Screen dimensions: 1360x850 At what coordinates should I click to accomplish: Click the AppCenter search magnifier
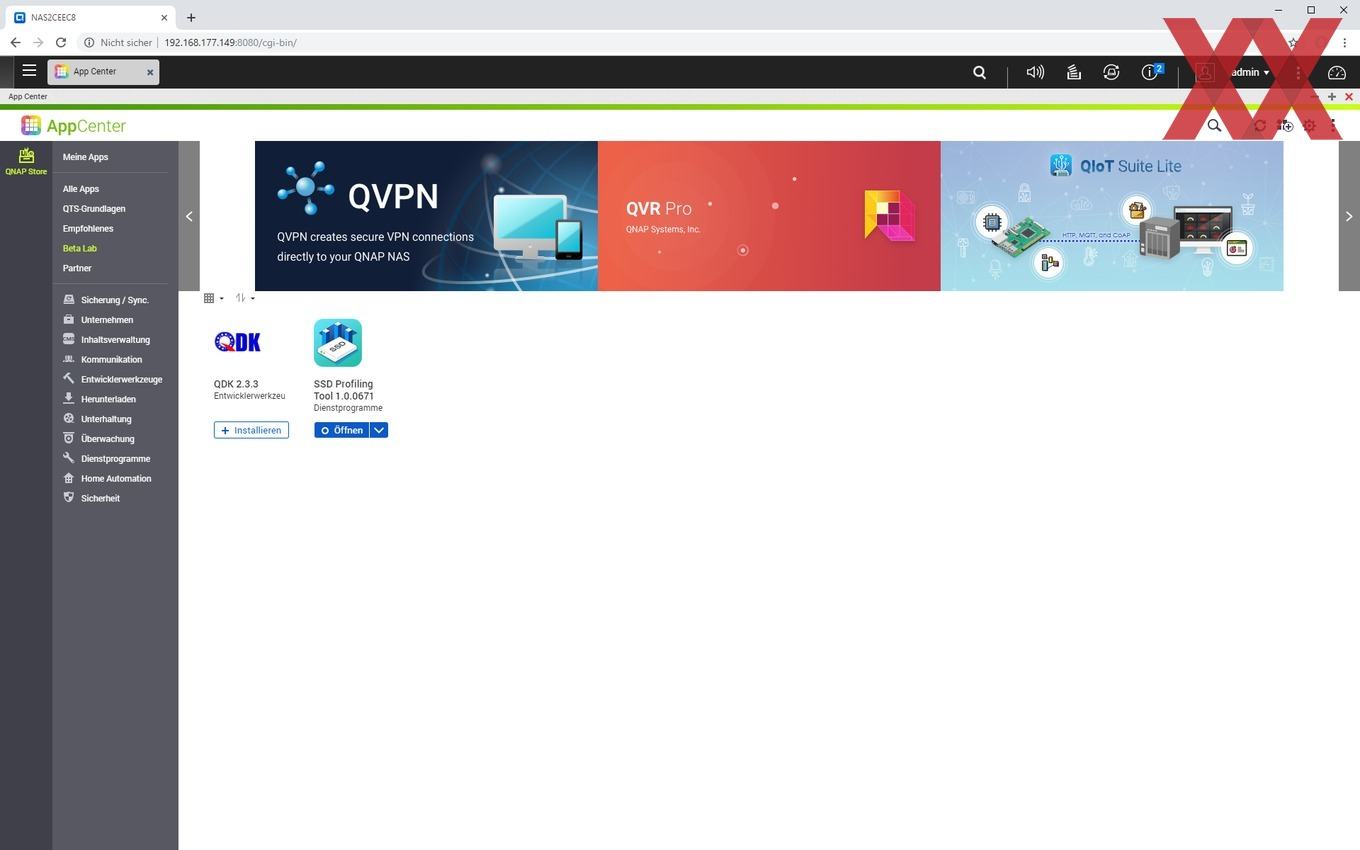click(1214, 126)
